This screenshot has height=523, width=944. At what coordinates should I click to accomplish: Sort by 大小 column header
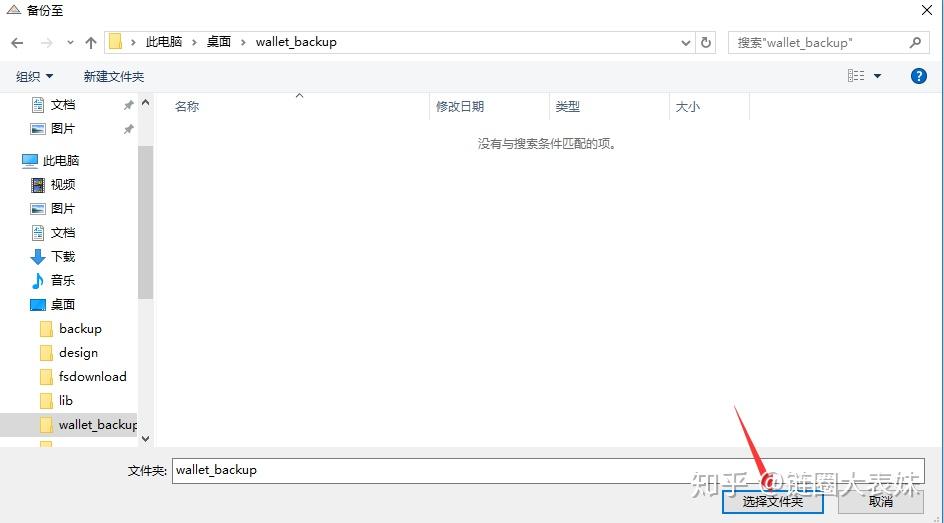tap(687, 107)
